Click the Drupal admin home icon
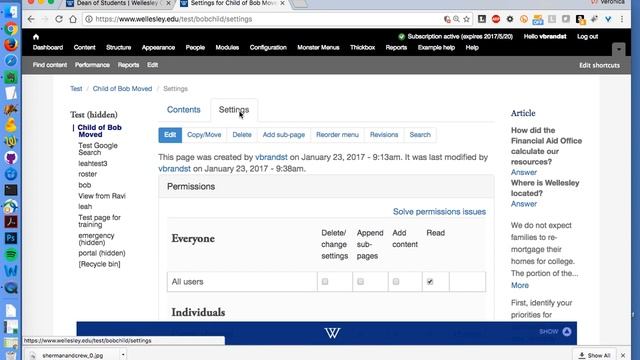Screen dimensions: 640x360 pyautogui.click(x=36, y=37)
